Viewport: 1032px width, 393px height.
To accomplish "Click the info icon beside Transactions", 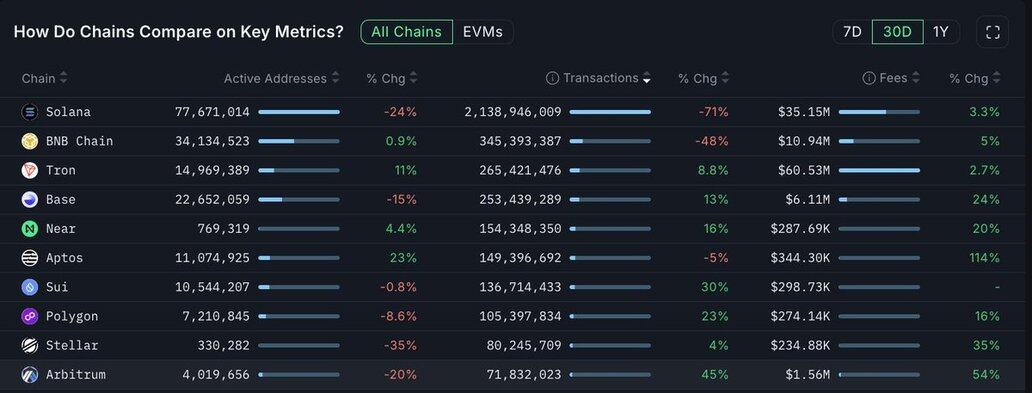I will (x=552, y=78).
